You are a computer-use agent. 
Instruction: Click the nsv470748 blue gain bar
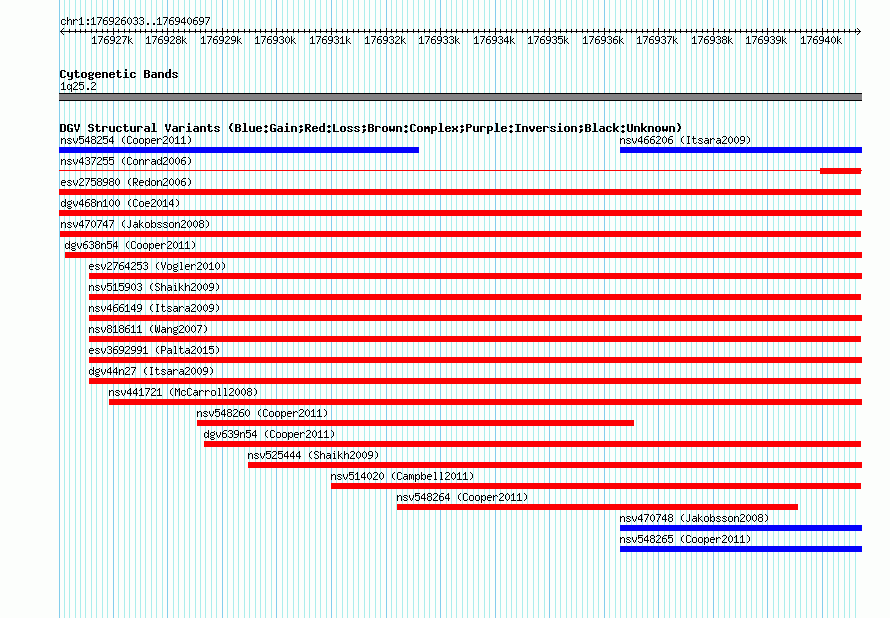(x=741, y=528)
